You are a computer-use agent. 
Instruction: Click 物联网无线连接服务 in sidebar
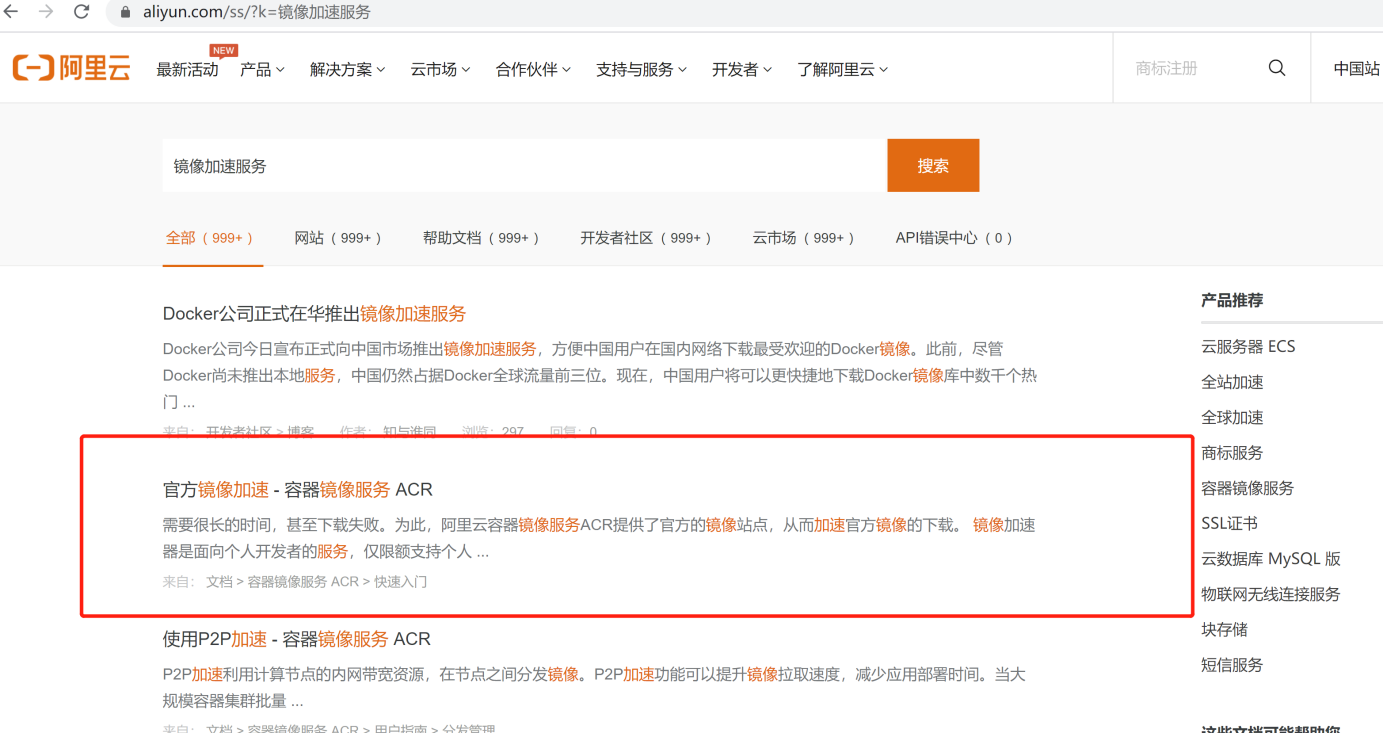click(x=1271, y=594)
